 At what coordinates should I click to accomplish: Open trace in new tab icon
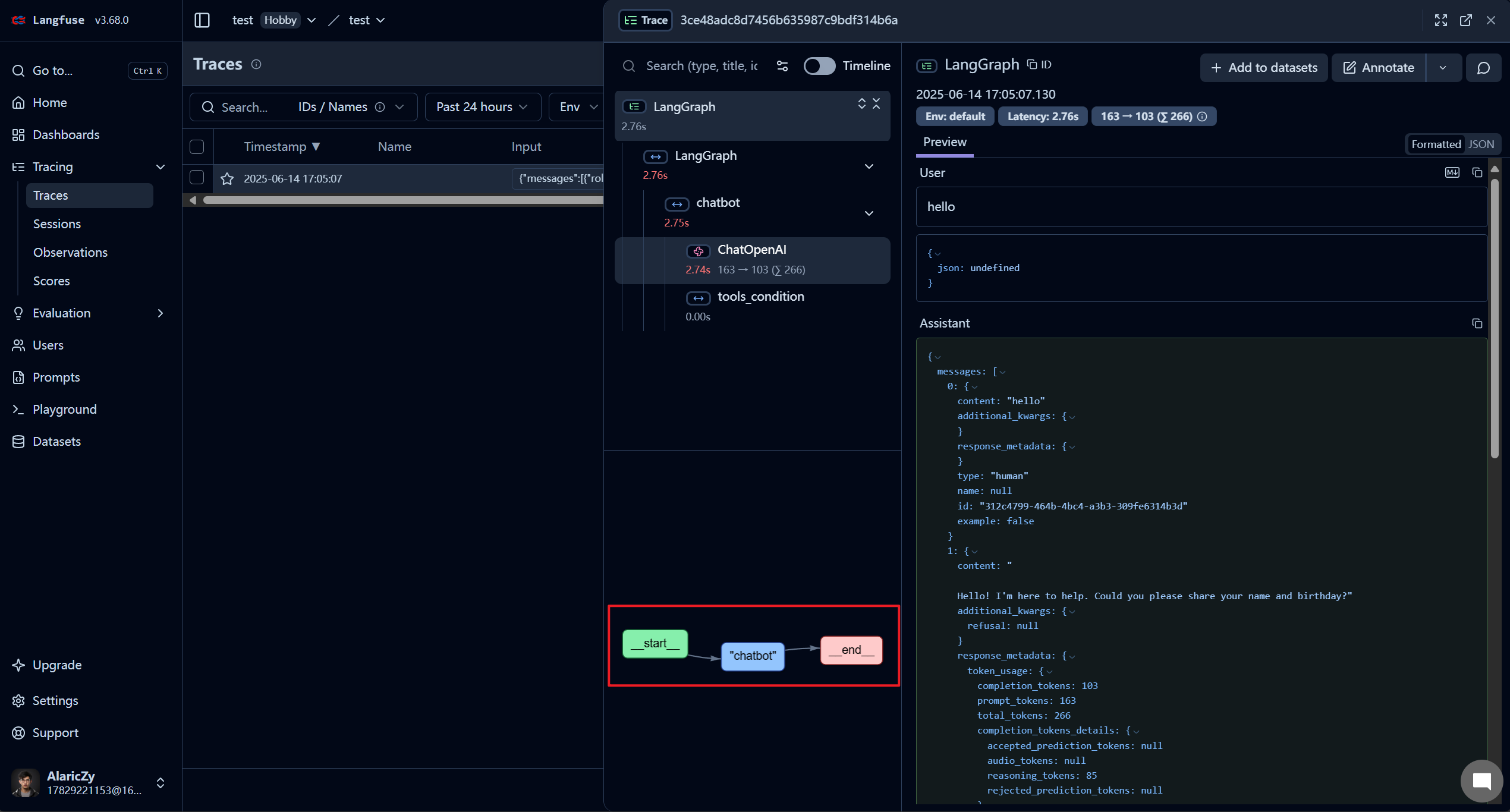click(x=1466, y=20)
